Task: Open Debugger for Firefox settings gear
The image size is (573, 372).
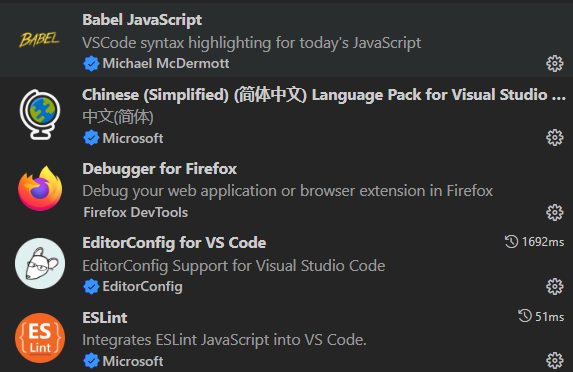Action: (554, 212)
